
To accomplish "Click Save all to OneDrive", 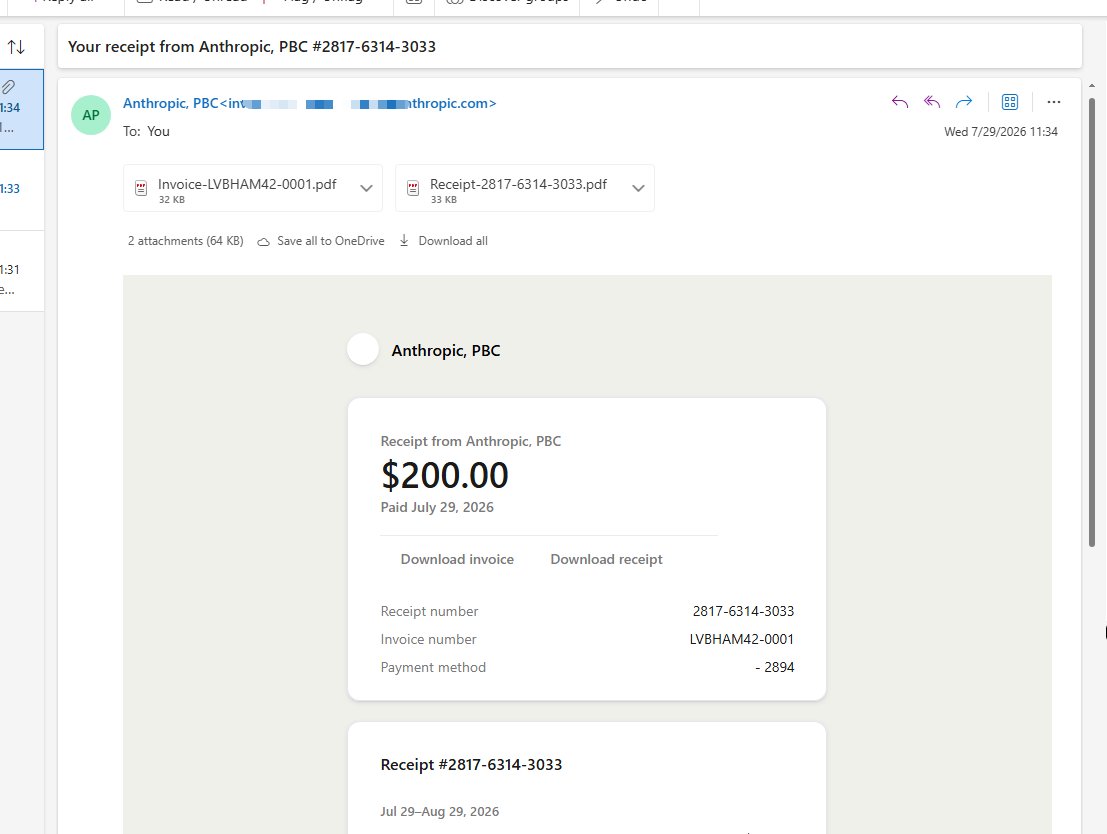I will pyautogui.click(x=321, y=241).
